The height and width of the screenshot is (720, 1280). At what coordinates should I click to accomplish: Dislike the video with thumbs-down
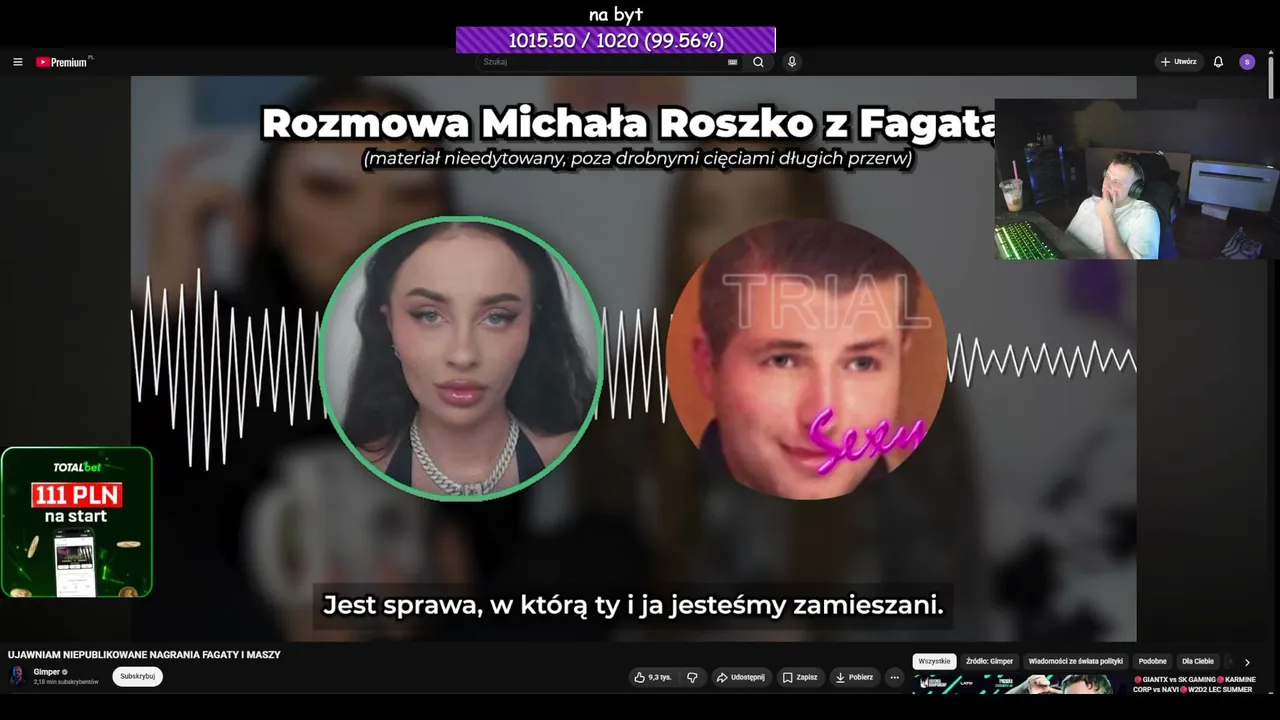pos(692,677)
